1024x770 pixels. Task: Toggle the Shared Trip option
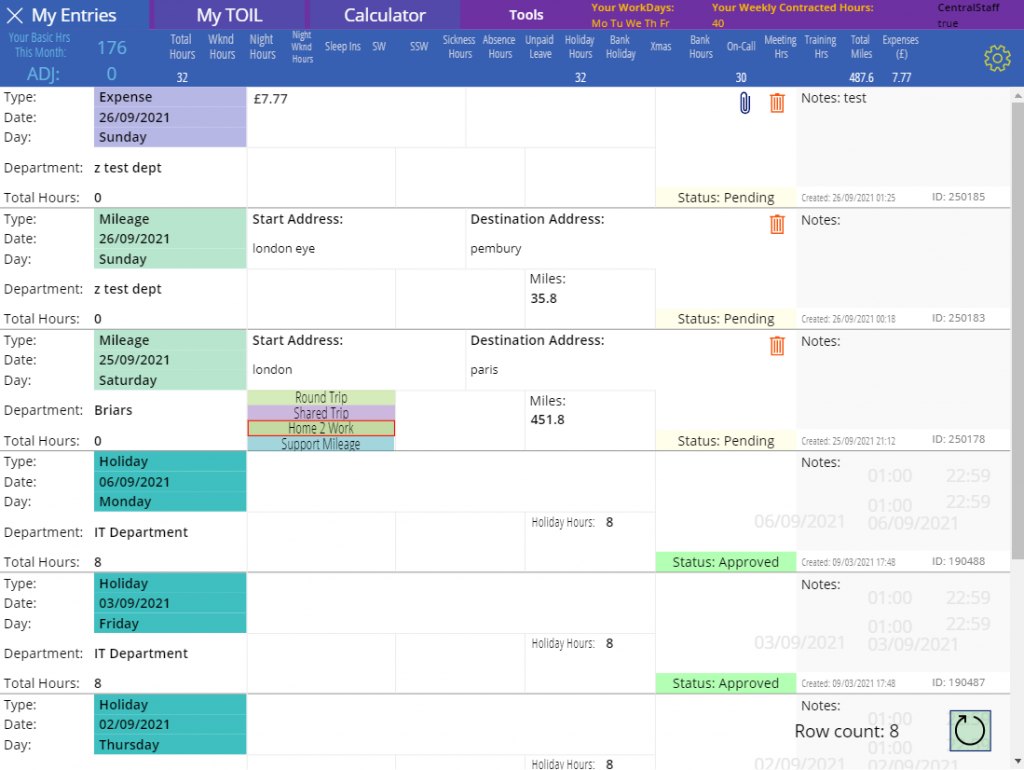pyautogui.click(x=321, y=413)
